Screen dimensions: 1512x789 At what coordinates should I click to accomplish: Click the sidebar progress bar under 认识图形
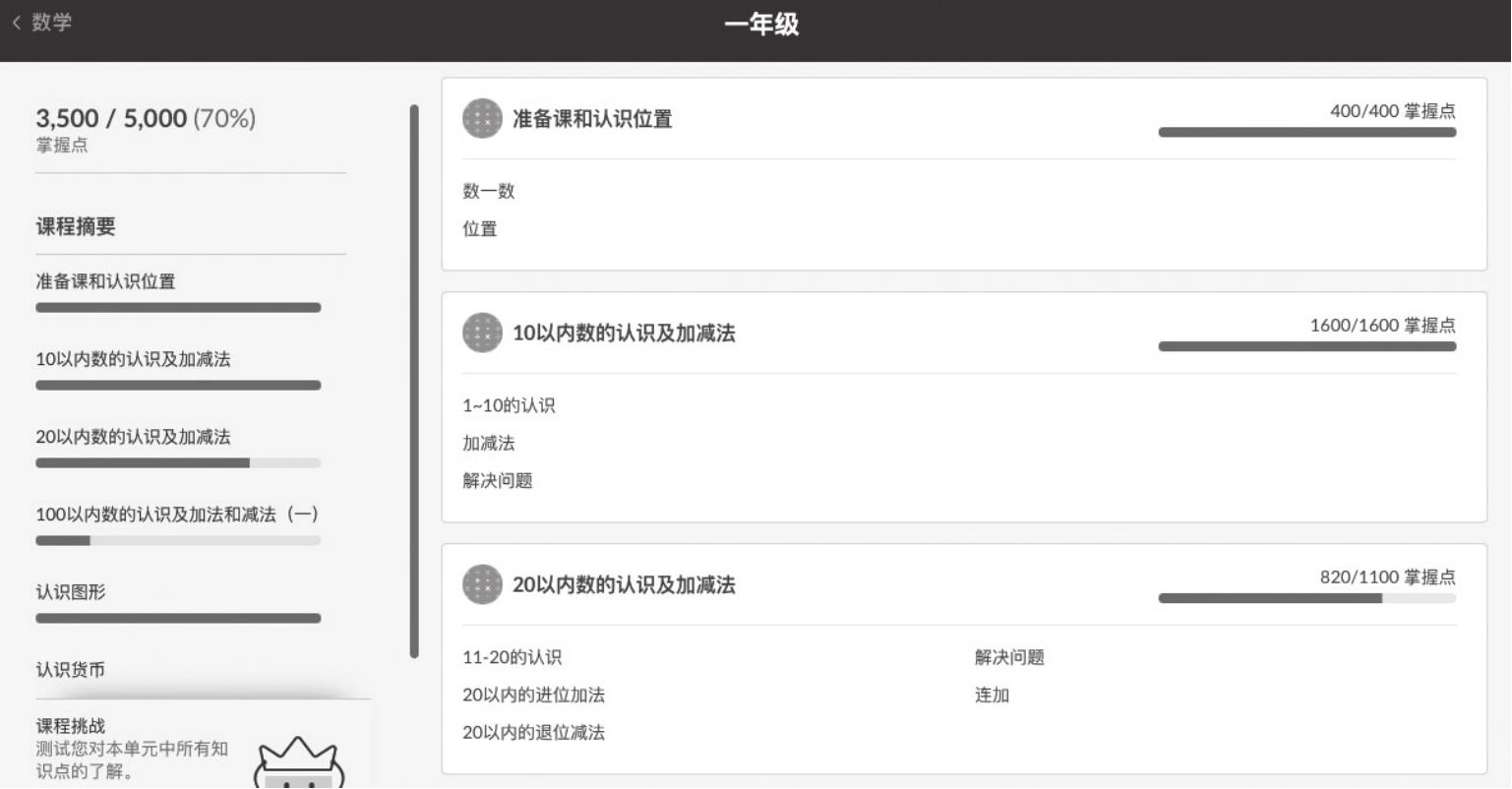pyautogui.click(x=178, y=619)
